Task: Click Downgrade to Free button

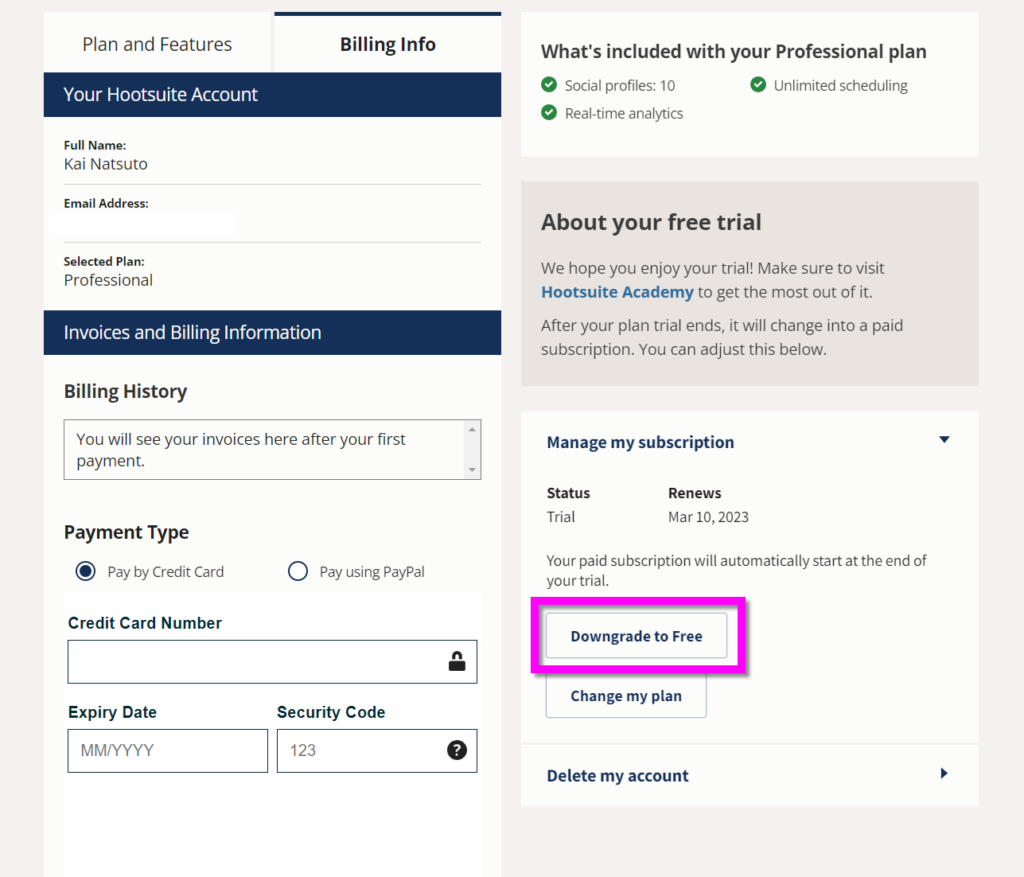Action: (x=636, y=636)
